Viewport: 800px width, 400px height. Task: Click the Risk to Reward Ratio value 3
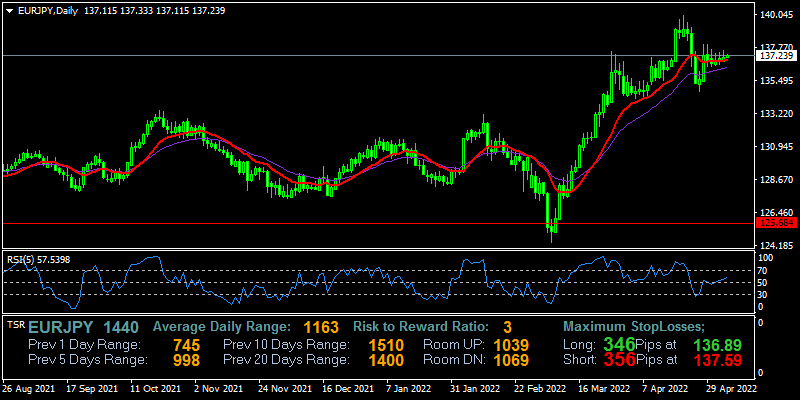pos(507,327)
